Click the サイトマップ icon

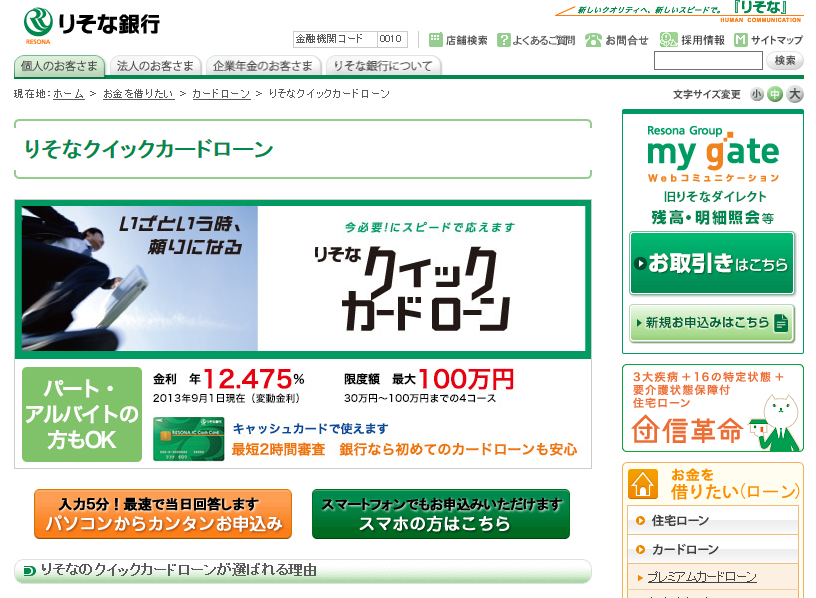click(741, 40)
